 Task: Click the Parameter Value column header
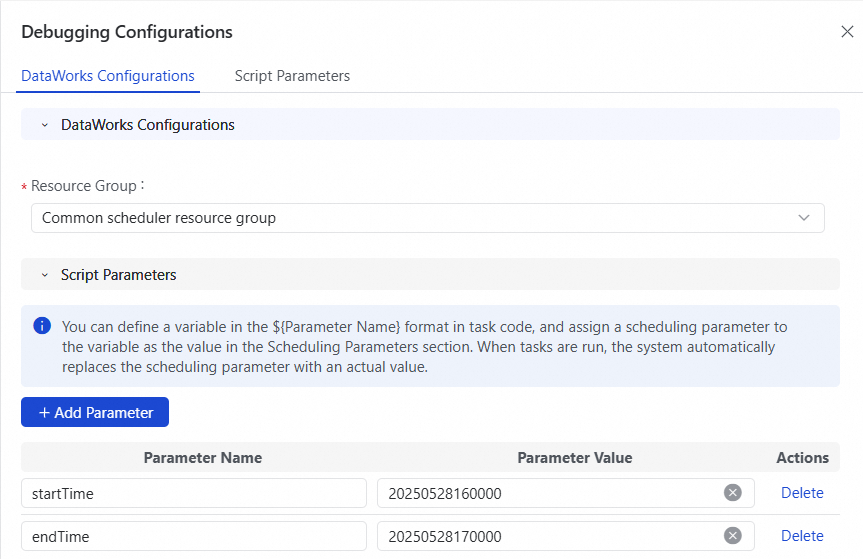575,457
